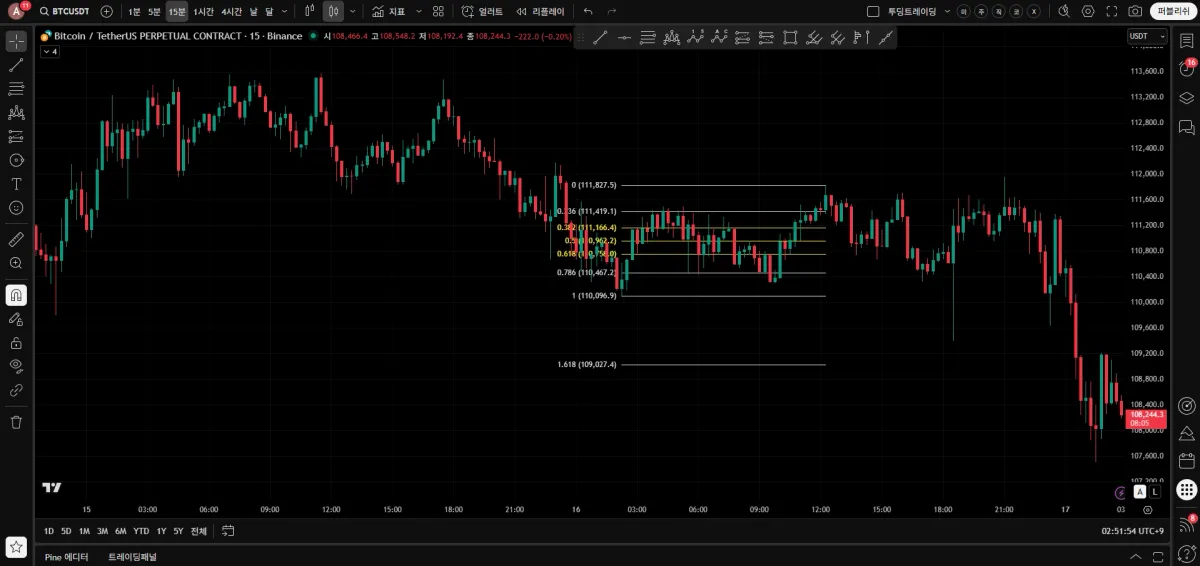Click the 퍼블리쉬 publish button
This screenshot has height=566, width=1200.
[1172, 11]
